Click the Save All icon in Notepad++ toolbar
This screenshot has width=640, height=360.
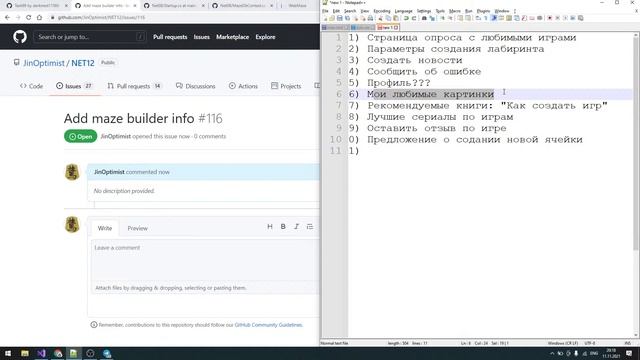click(x=347, y=18)
